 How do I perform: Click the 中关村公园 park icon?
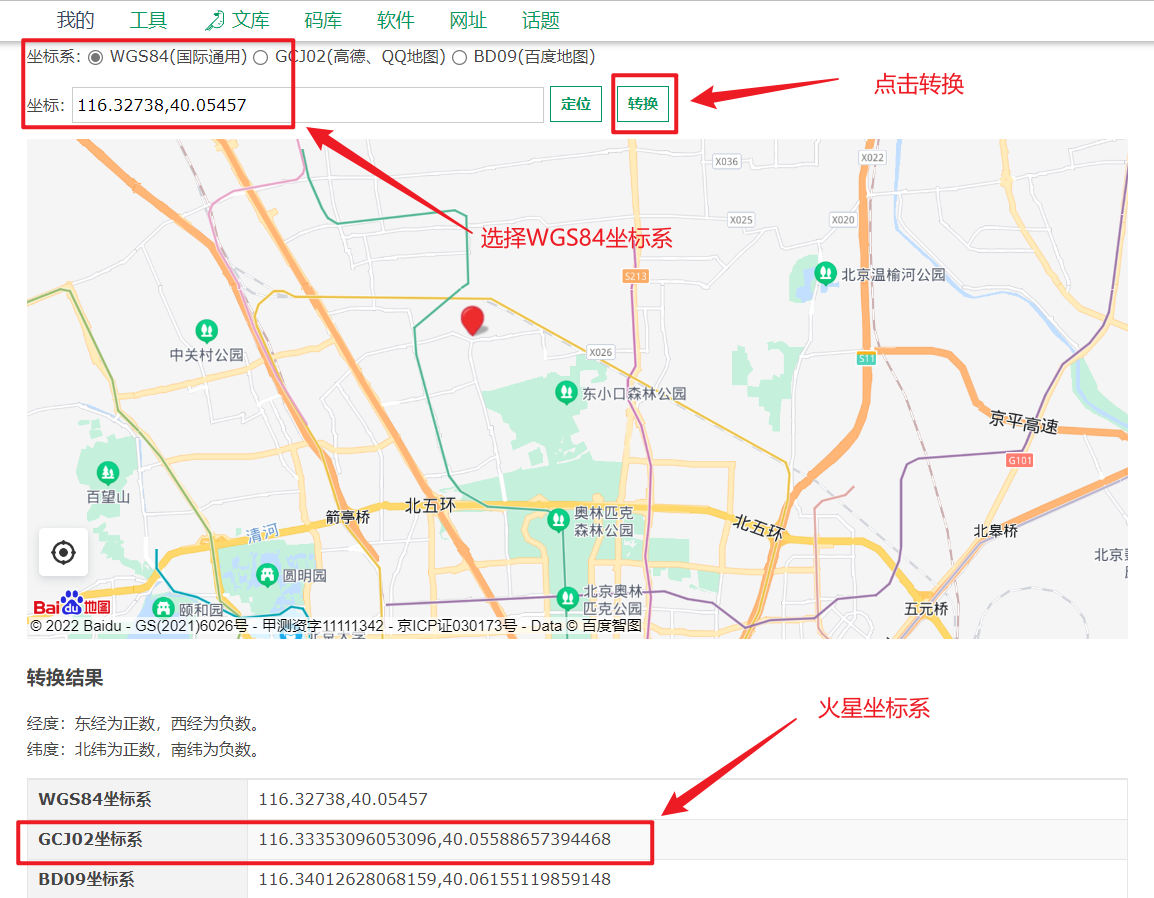point(207,330)
